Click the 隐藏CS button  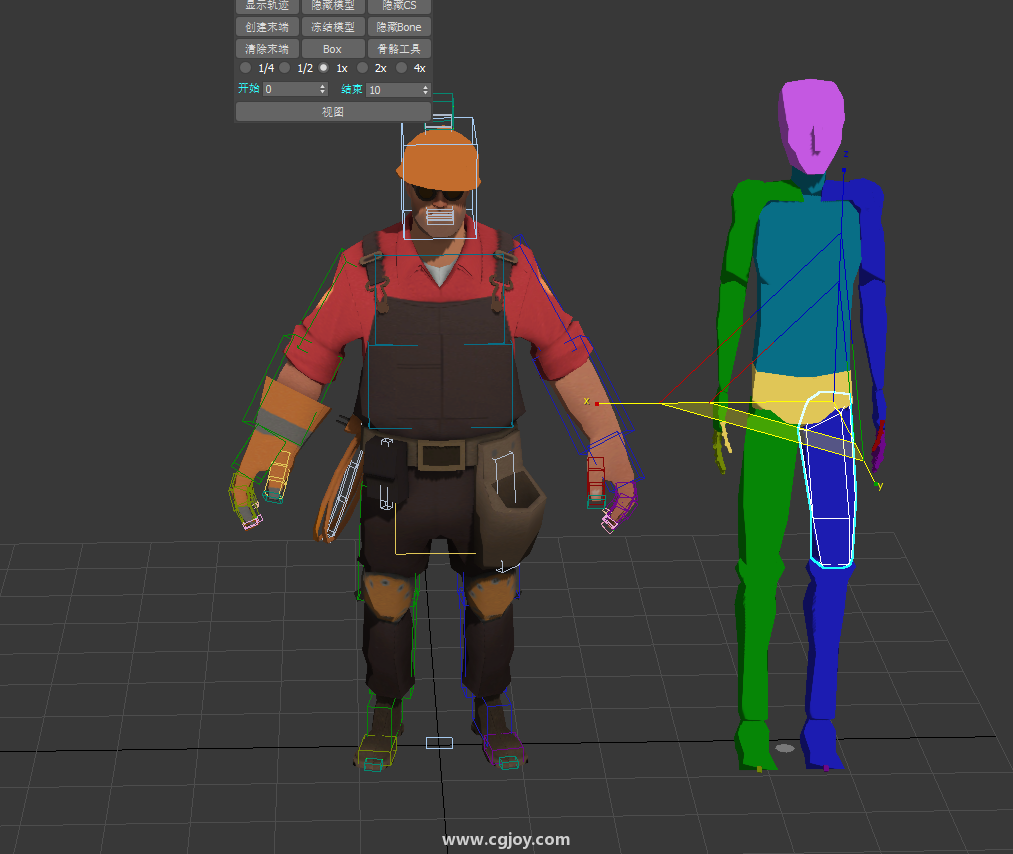(399, 6)
